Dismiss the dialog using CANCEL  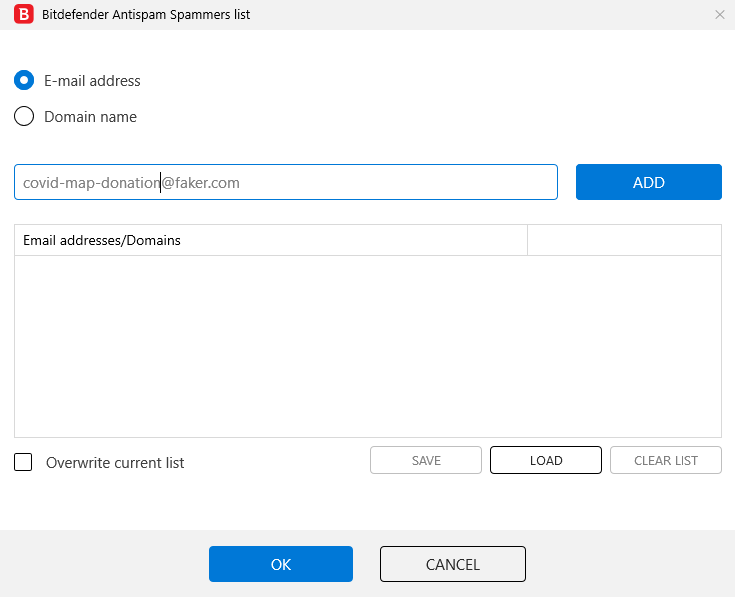(453, 564)
